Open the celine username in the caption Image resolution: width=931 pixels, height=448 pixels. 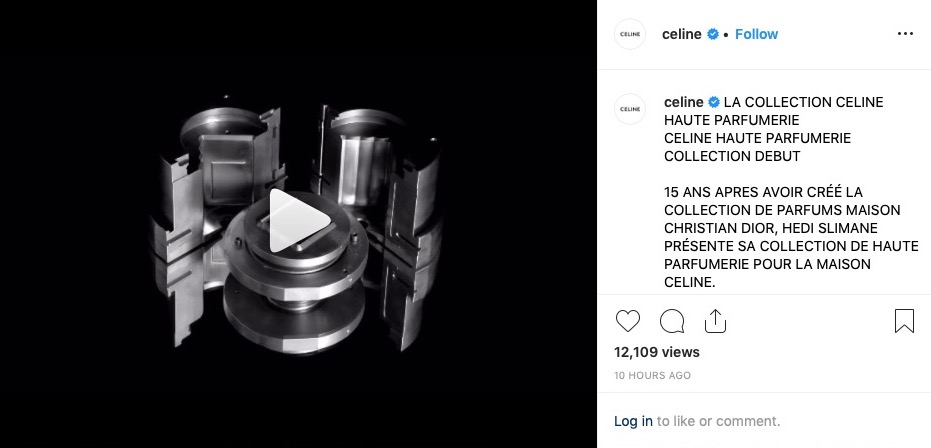coord(683,102)
